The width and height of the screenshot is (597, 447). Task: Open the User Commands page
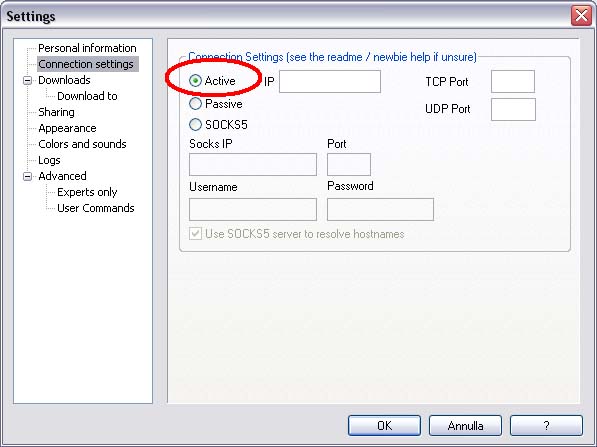coord(96,208)
